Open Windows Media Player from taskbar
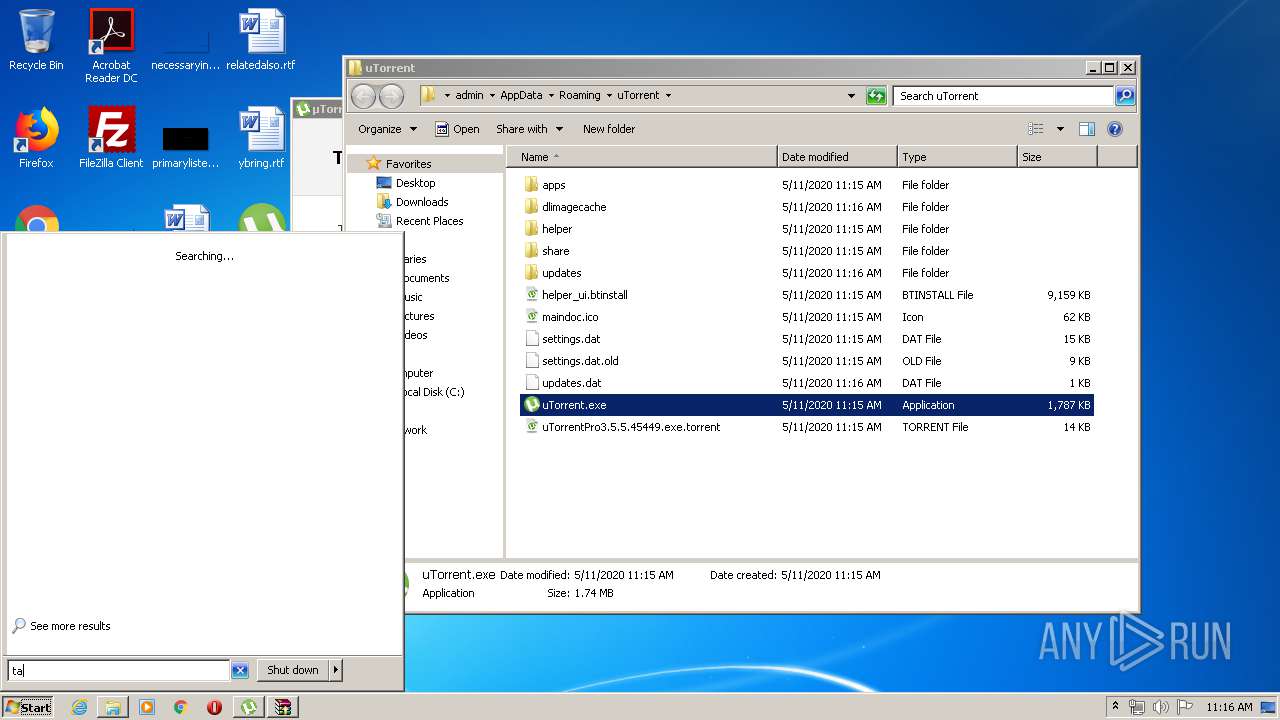The height and width of the screenshot is (720, 1280). (x=147, y=707)
